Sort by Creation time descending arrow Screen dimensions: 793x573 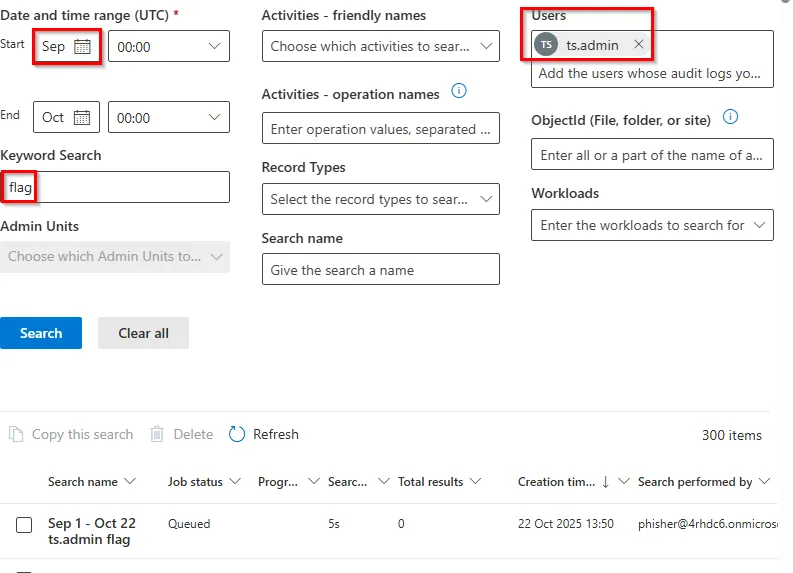(x=605, y=482)
